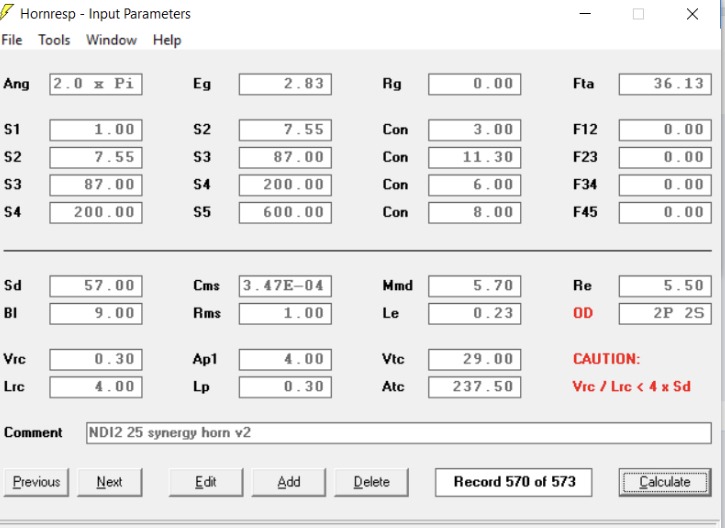Select the Ang field showing 2.0 x Pi
This screenshot has height=528, width=725.
coord(96,84)
